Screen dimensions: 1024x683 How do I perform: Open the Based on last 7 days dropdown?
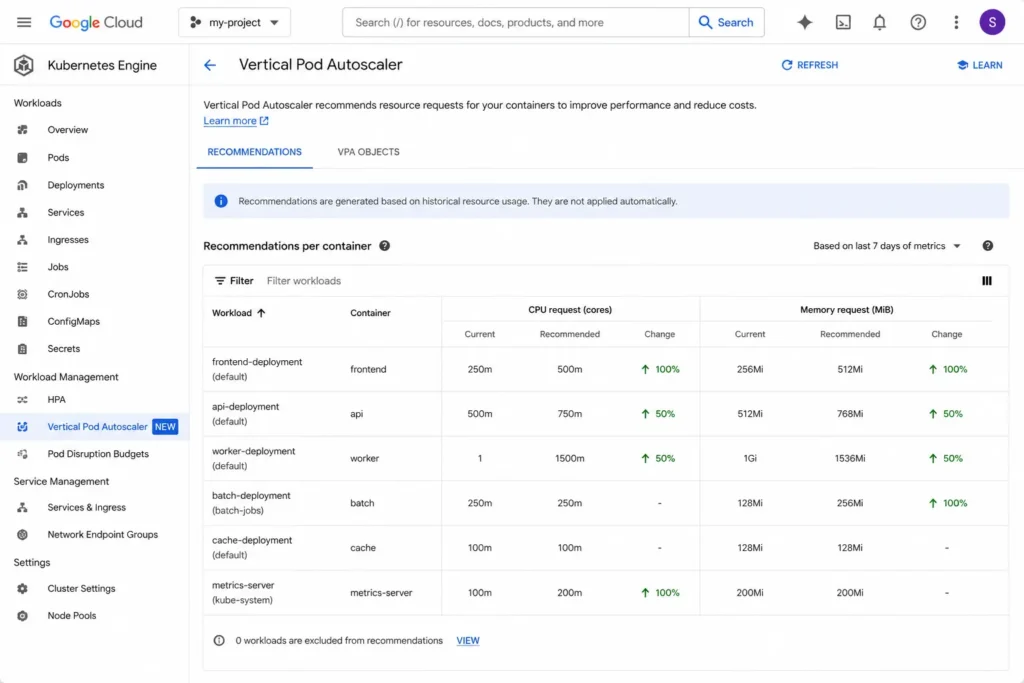pos(886,246)
